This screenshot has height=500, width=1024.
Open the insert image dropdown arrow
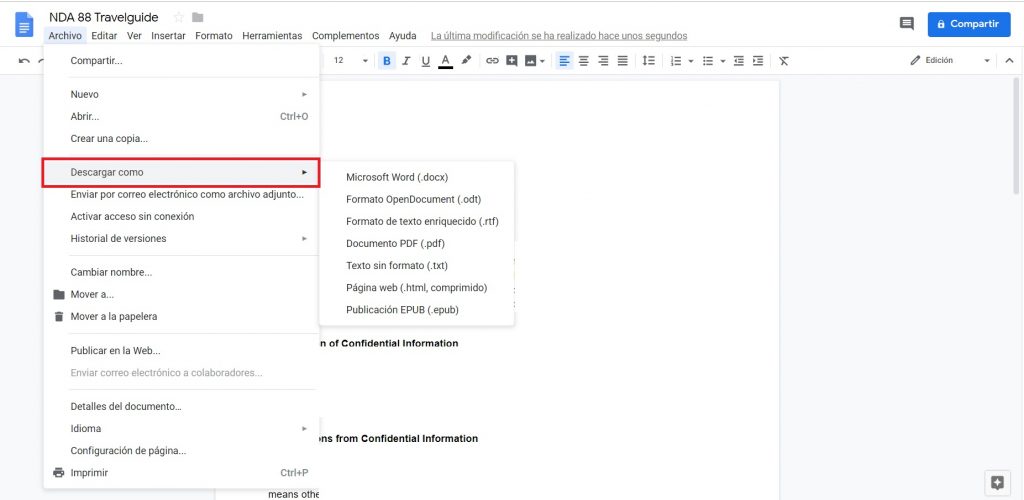(x=543, y=61)
